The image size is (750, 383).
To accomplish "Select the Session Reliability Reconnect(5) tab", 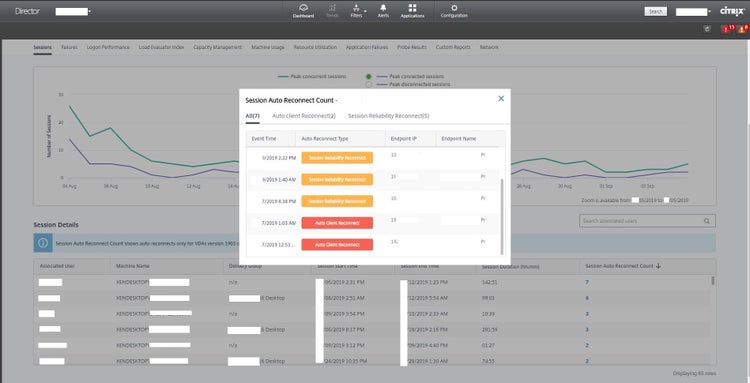I will tap(388, 116).
